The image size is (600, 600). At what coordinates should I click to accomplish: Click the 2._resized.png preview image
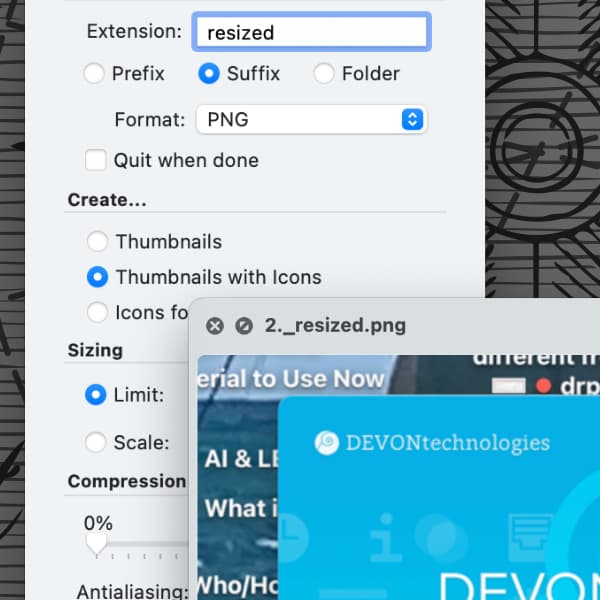click(x=398, y=477)
